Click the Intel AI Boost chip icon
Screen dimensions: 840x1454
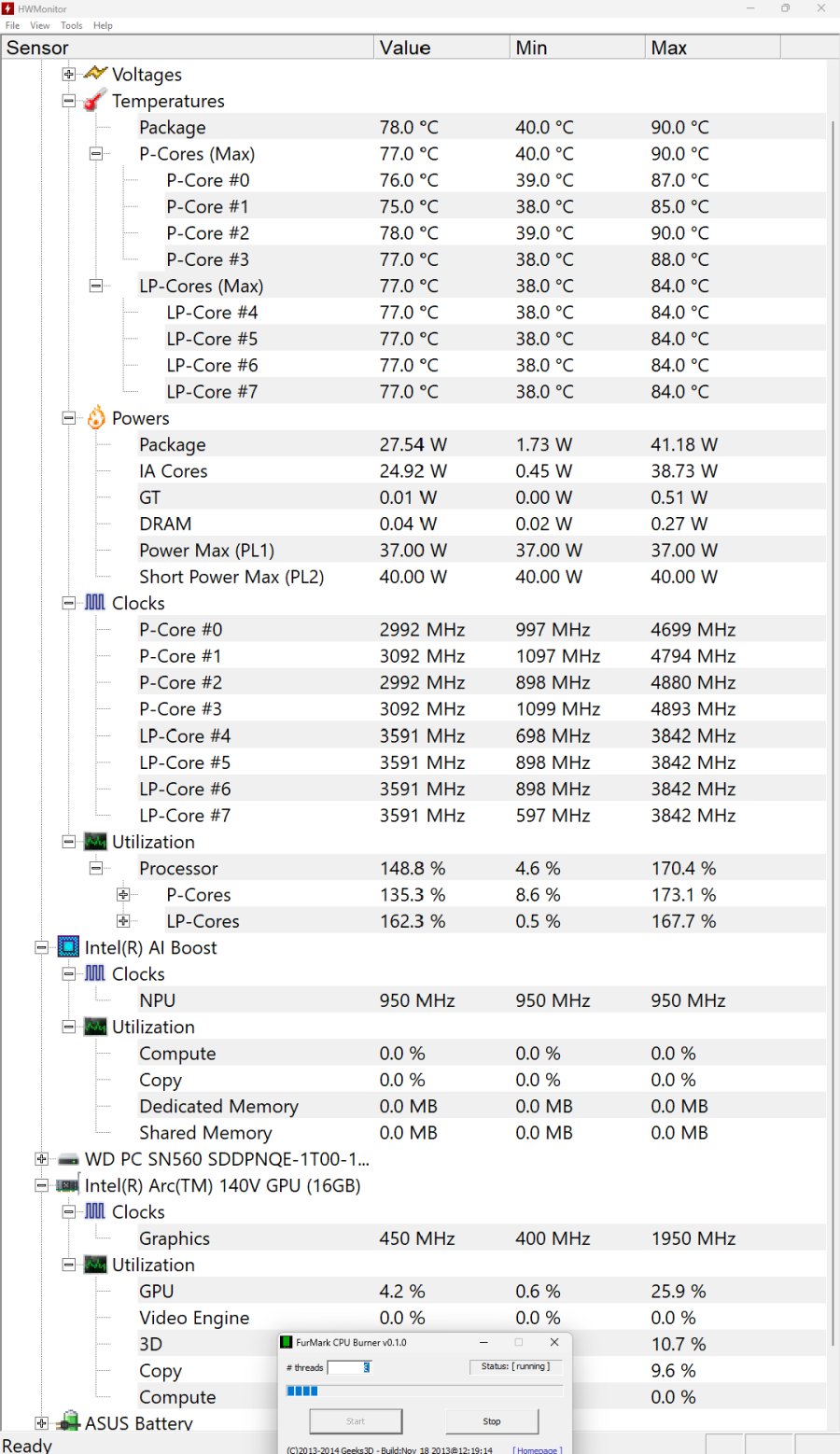click(x=68, y=947)
